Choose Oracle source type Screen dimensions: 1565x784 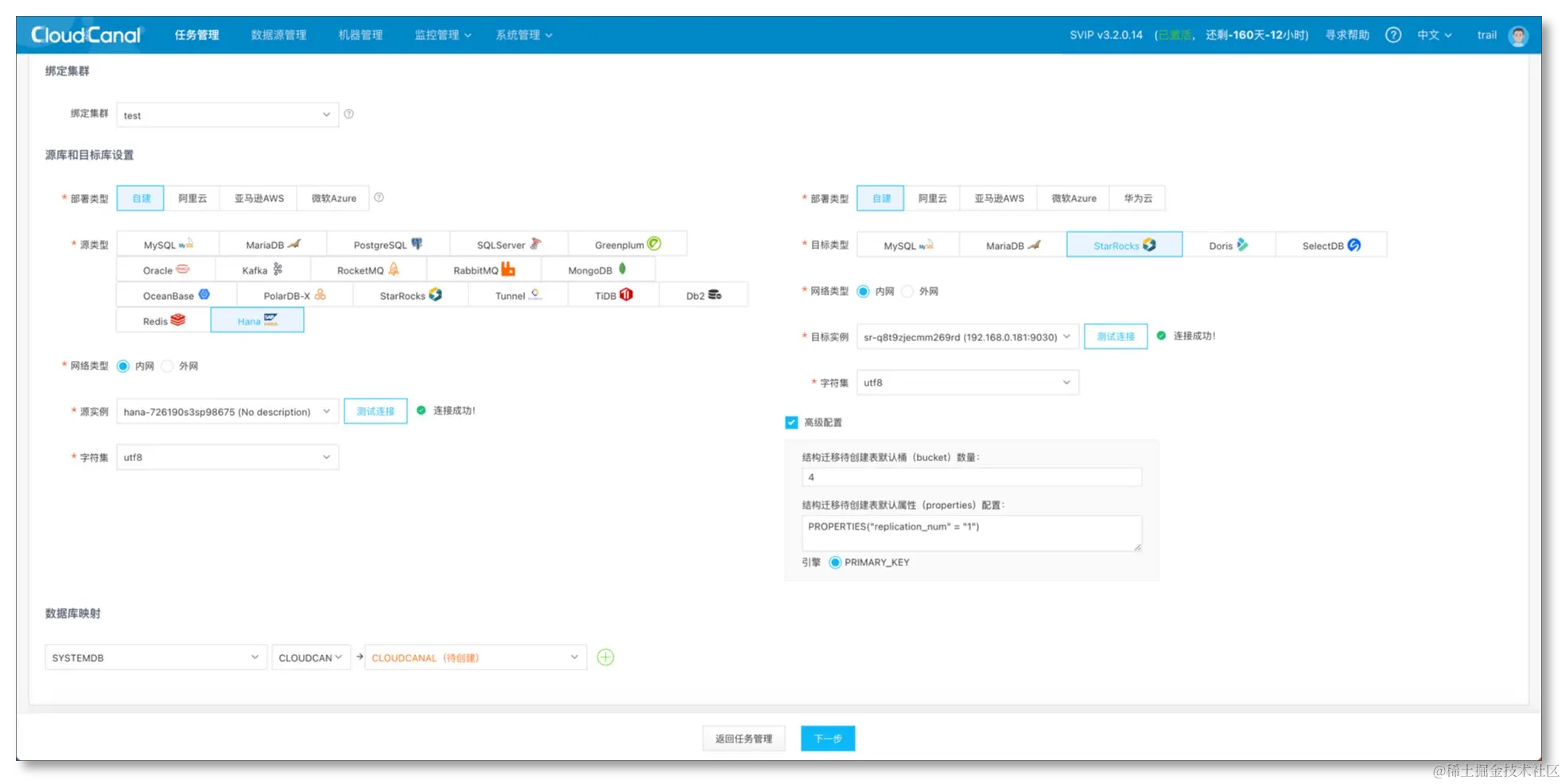pos(165,270)
